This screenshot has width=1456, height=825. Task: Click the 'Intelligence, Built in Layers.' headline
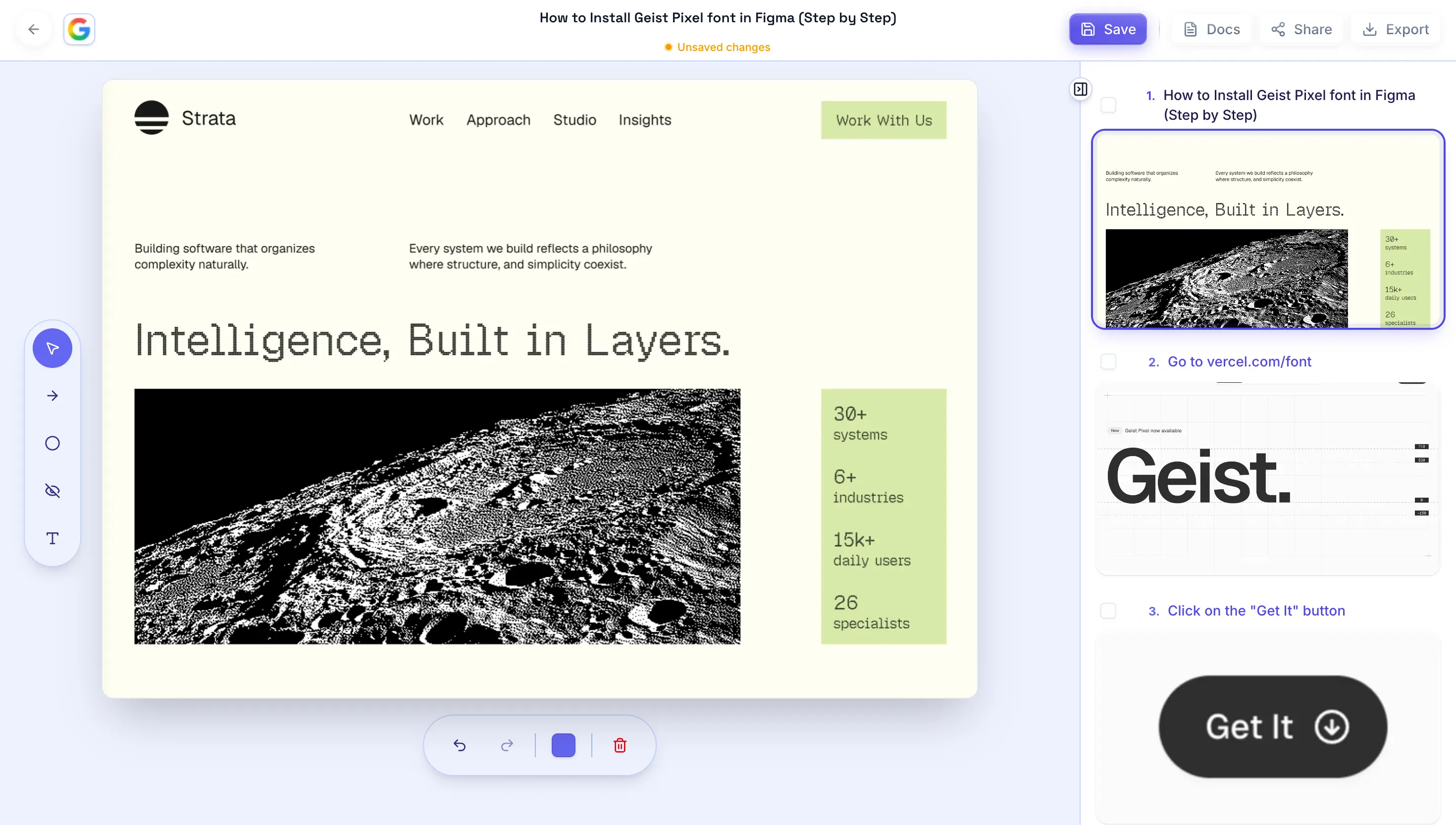[x=432, y=341]
